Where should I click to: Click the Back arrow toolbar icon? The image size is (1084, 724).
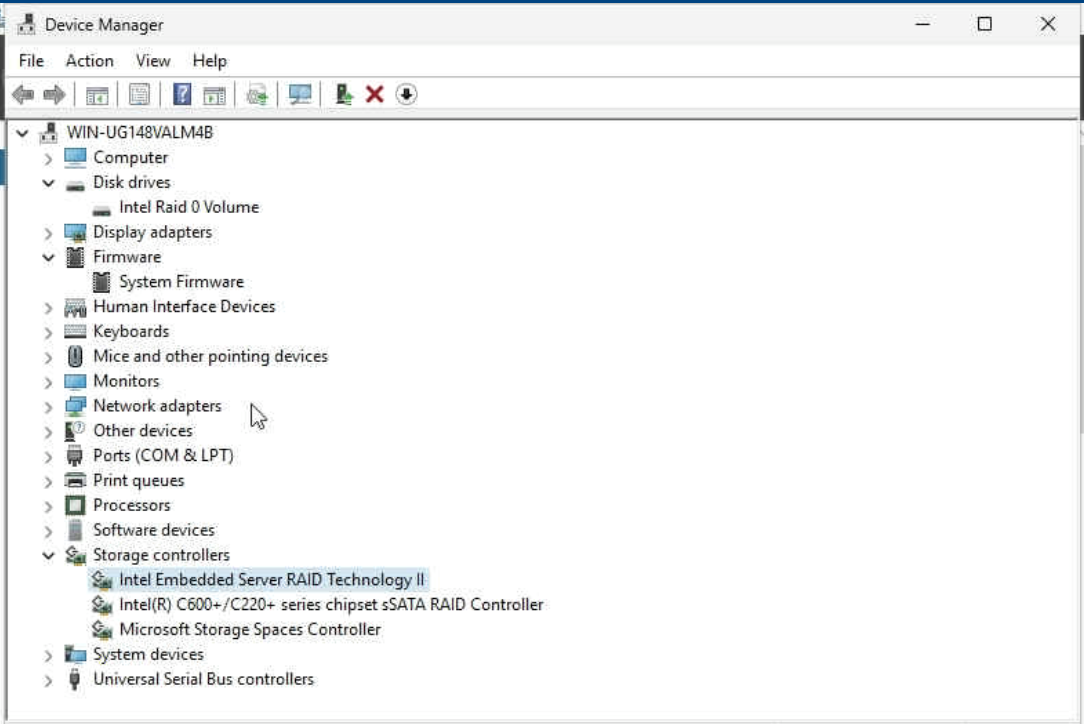pos(24,94)
